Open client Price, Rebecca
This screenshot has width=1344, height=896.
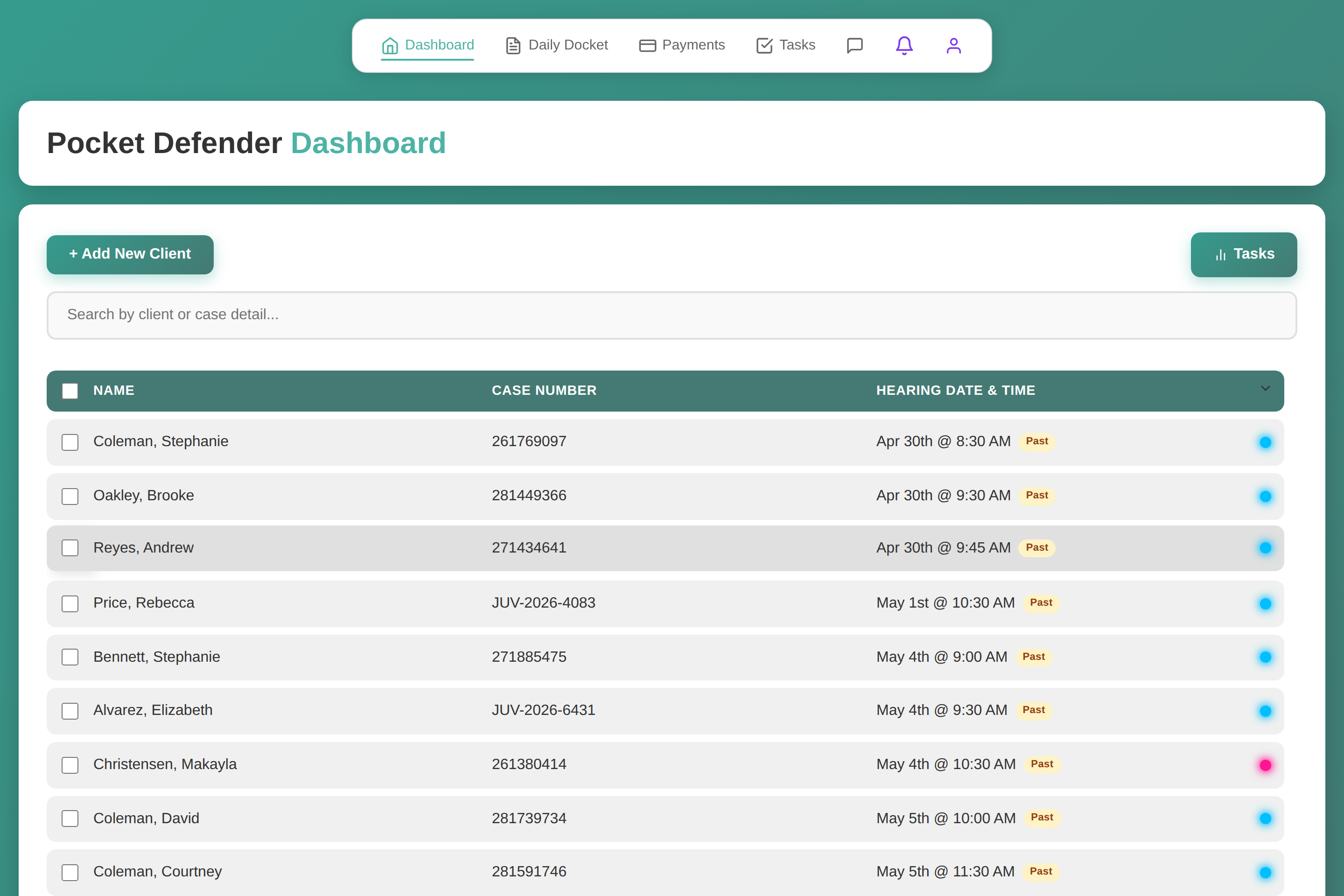tap(144, 603)
